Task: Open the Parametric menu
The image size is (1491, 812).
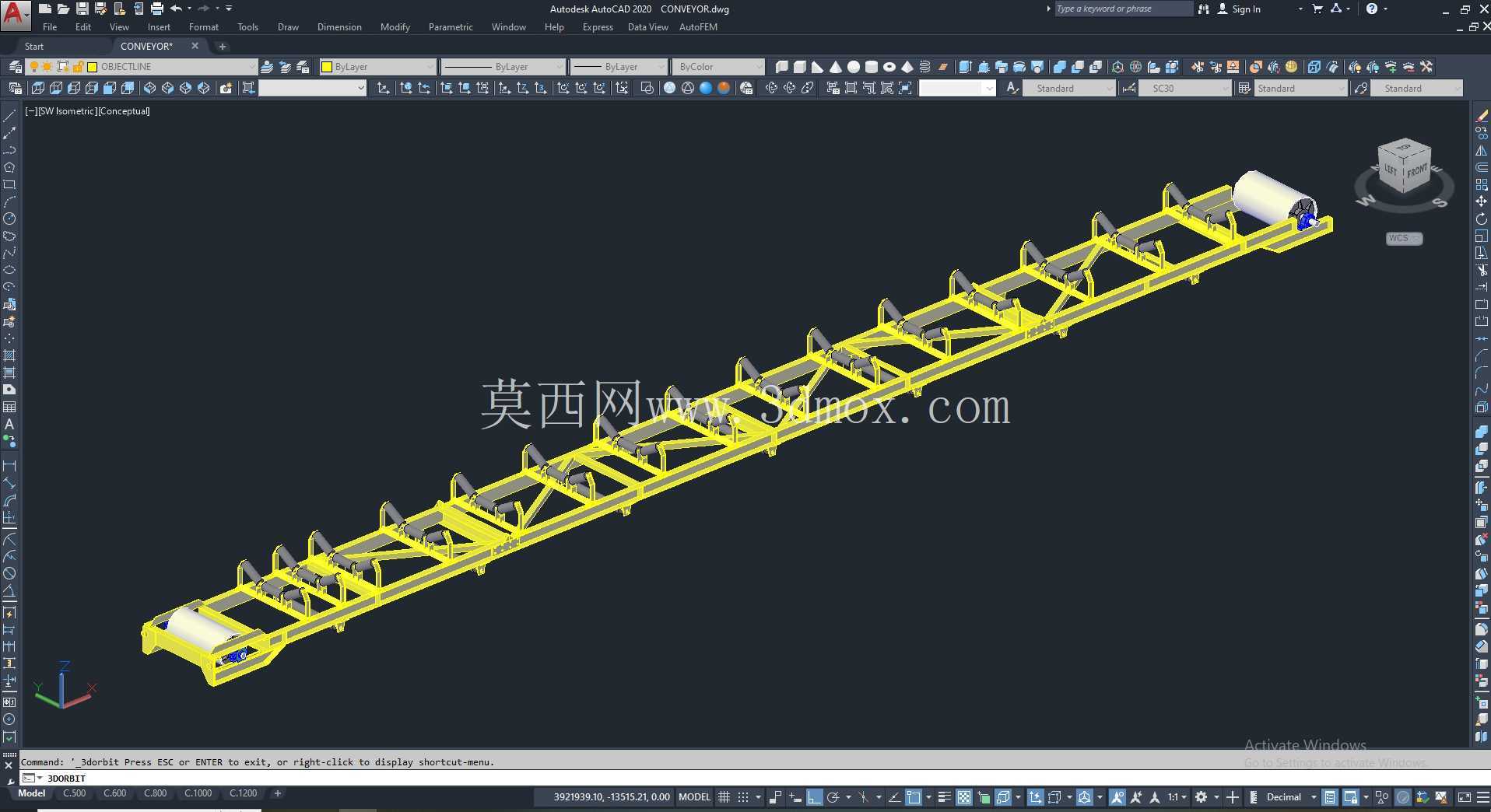Action: (x=451, y=27)
